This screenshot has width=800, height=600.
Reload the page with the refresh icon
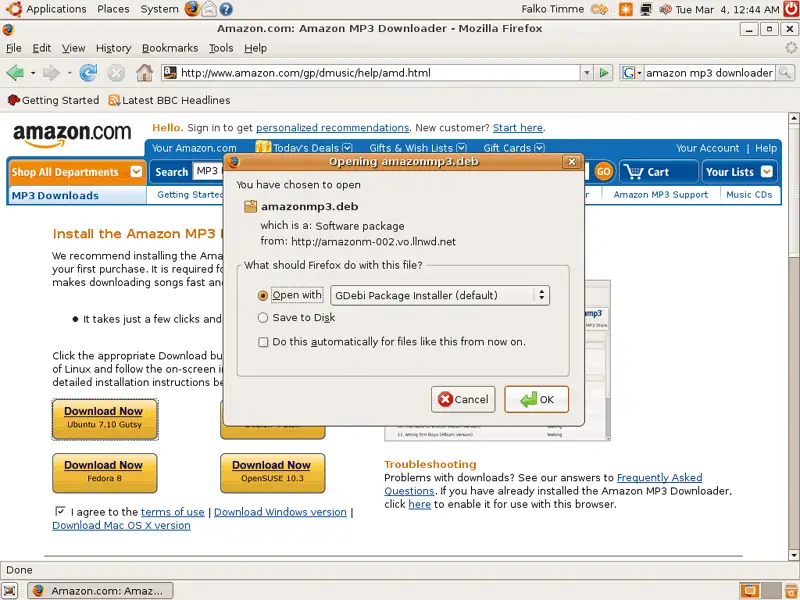click(x=88, y=73)
